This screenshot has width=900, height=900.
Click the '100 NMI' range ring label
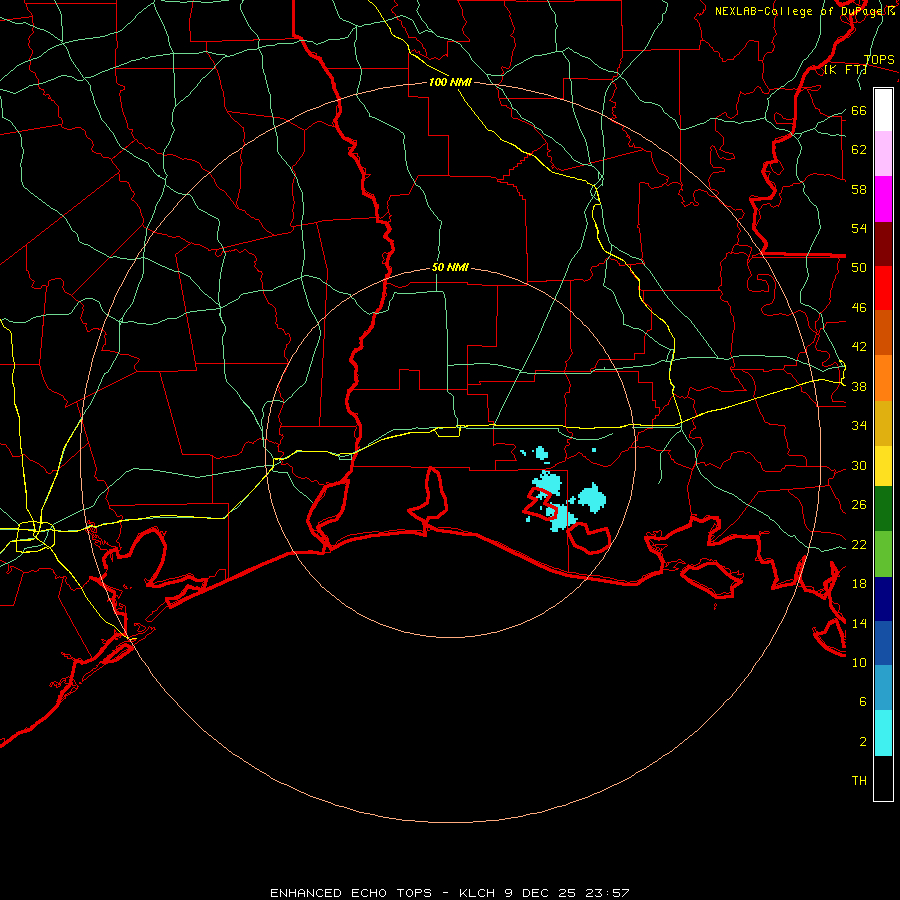[x=450, y=82]
